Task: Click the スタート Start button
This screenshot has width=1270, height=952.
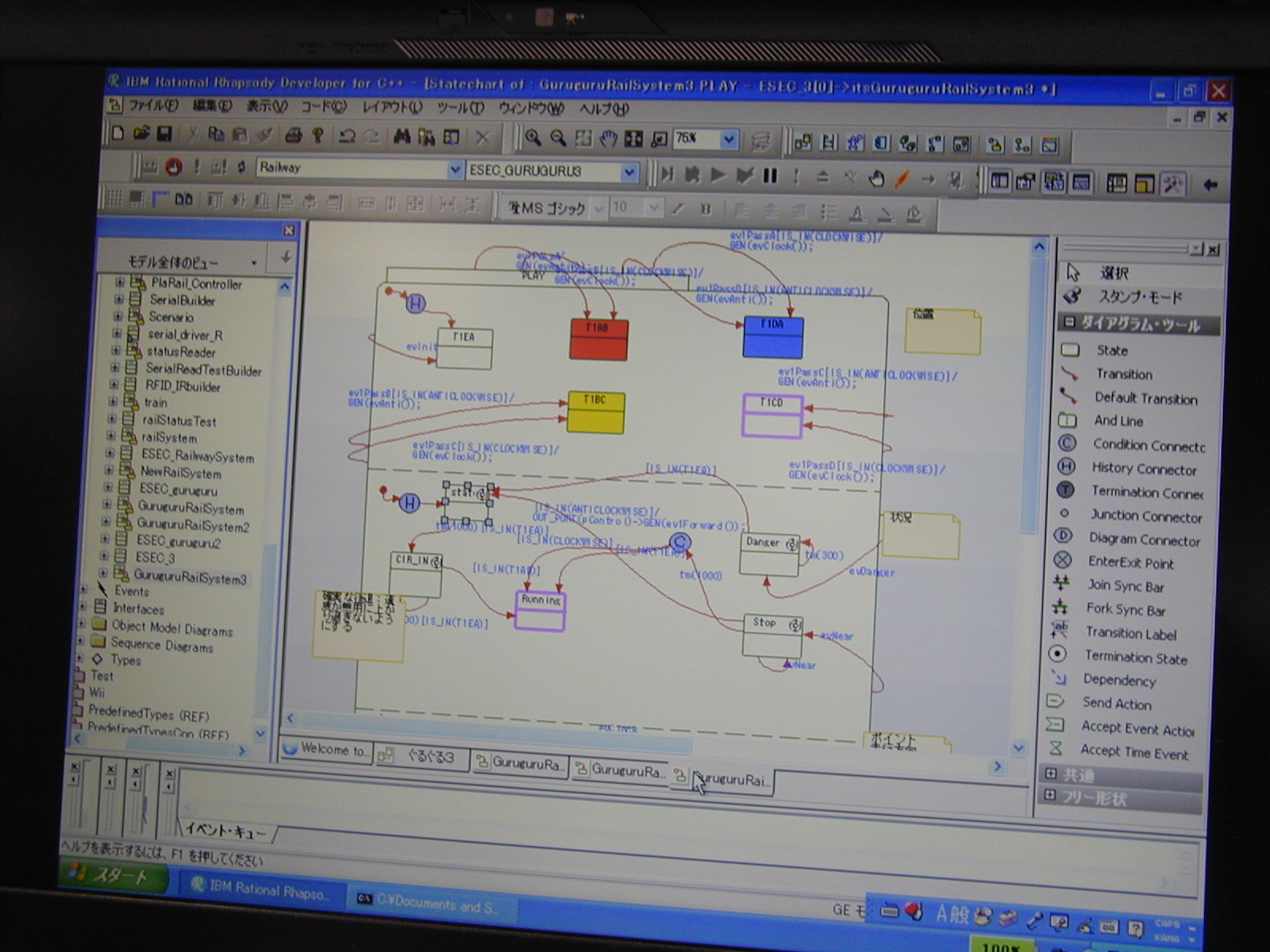Action: (114, 877)
